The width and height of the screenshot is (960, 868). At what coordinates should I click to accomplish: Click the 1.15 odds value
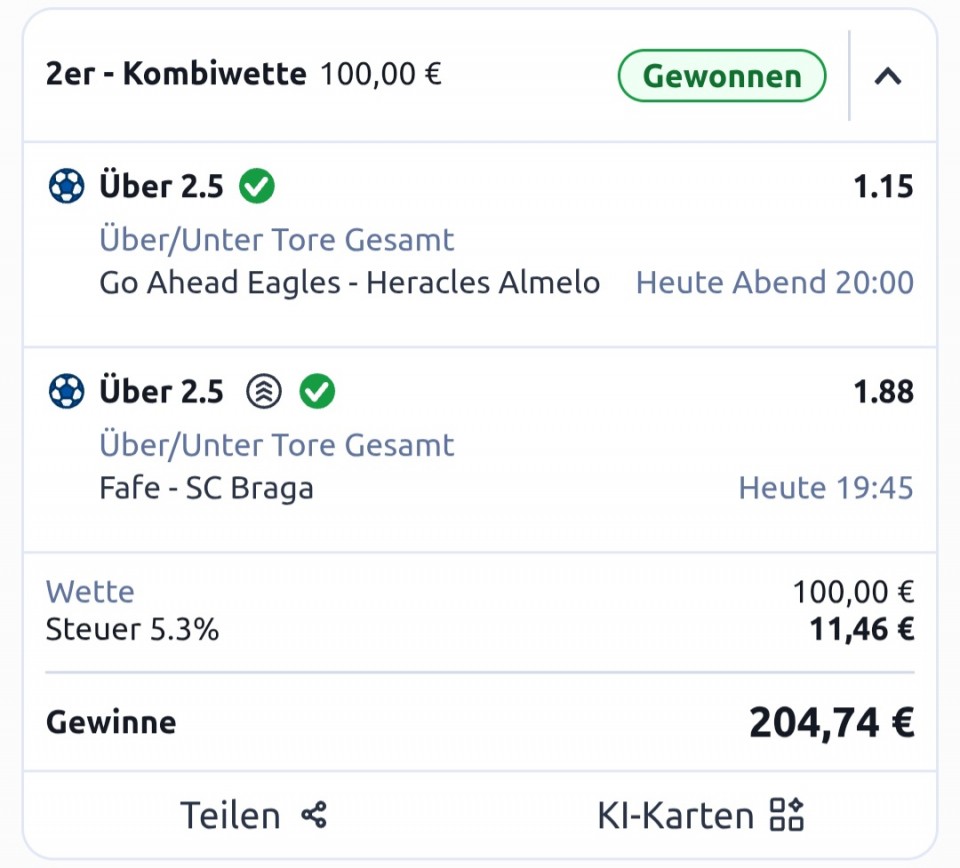[x=883, y=187]
